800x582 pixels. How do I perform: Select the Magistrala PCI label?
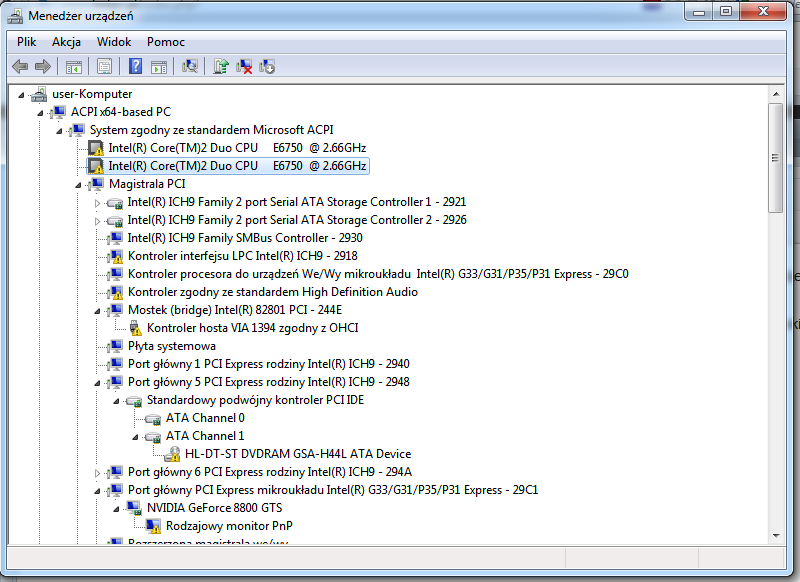[147, 184]
